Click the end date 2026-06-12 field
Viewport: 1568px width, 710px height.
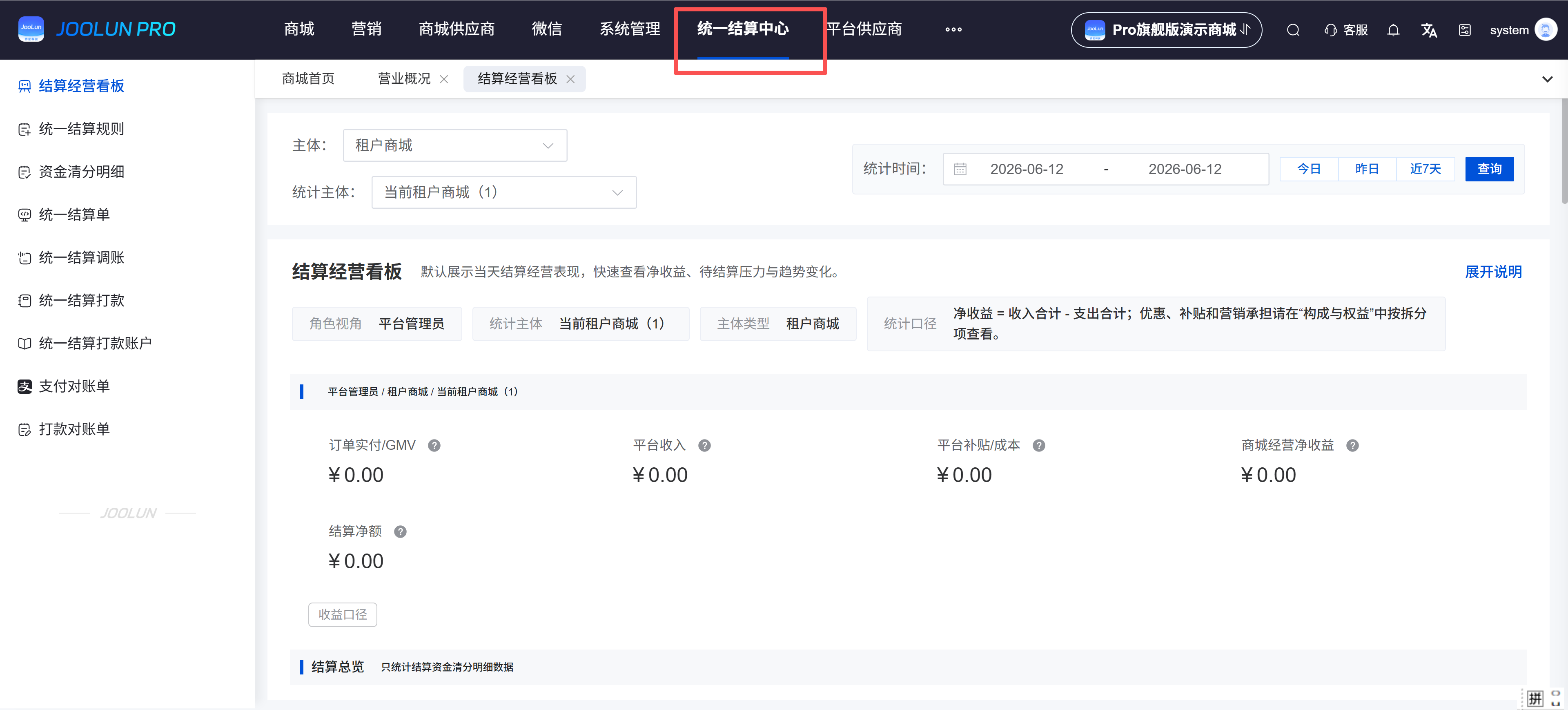point(1185,169)
